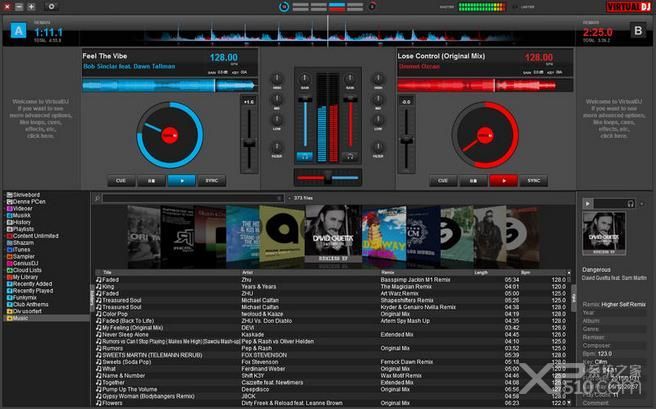Screen dimensions: 656x409
Task: Sort track list by Length column
Action: [481, 273]
